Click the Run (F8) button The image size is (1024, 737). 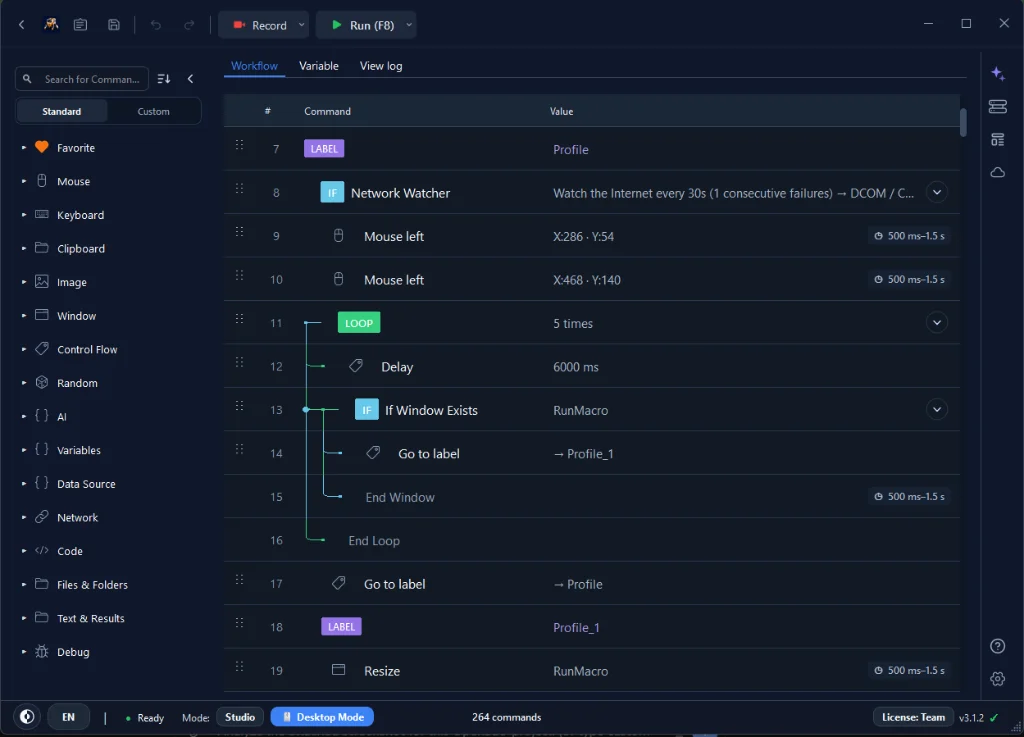(x=363, y=25)
